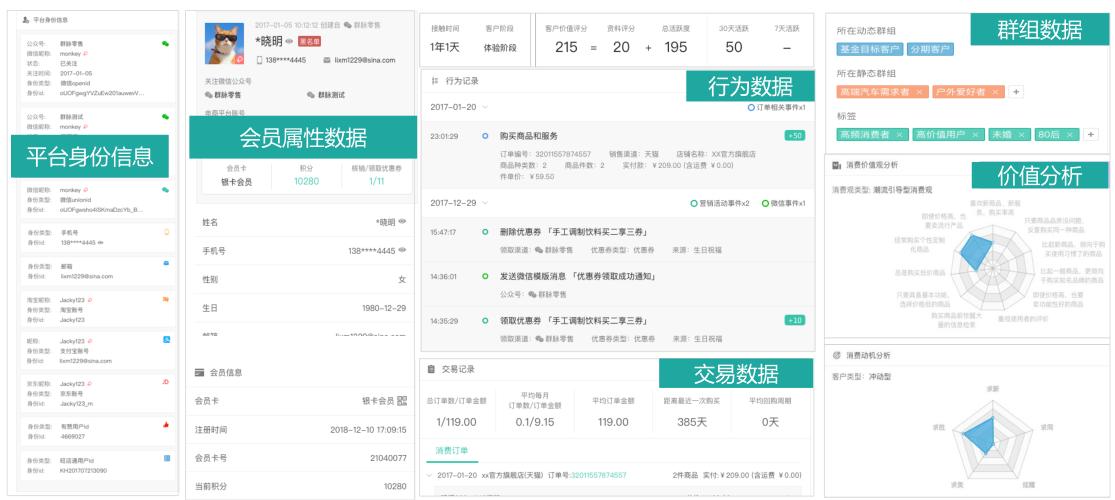Viewport: 1115px width, 500px height.
Task: Collapse the 2017-12-29 behavior date group
Action: [486, 203]
